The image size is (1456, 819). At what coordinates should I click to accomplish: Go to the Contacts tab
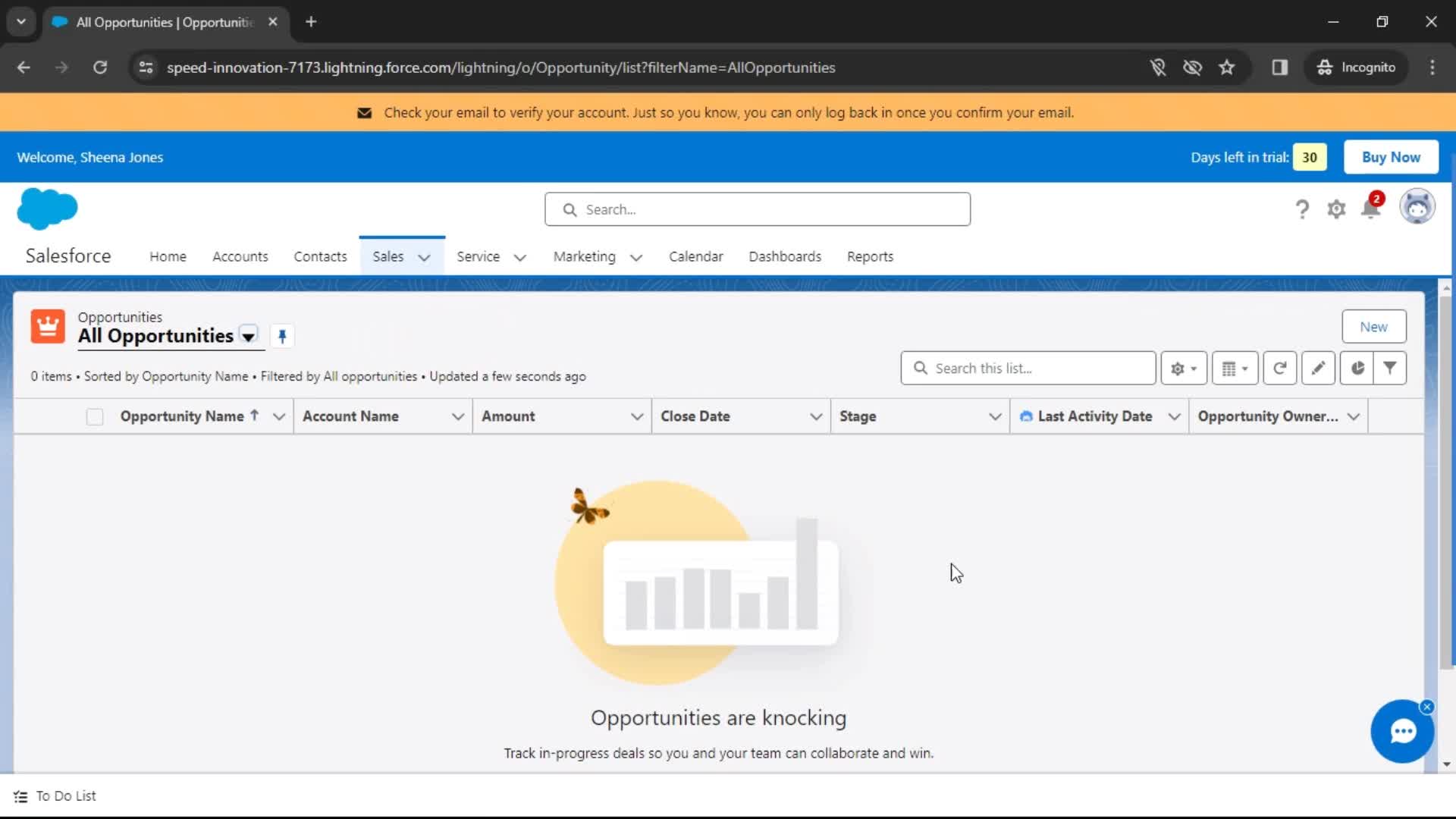(x=320, y=256)
